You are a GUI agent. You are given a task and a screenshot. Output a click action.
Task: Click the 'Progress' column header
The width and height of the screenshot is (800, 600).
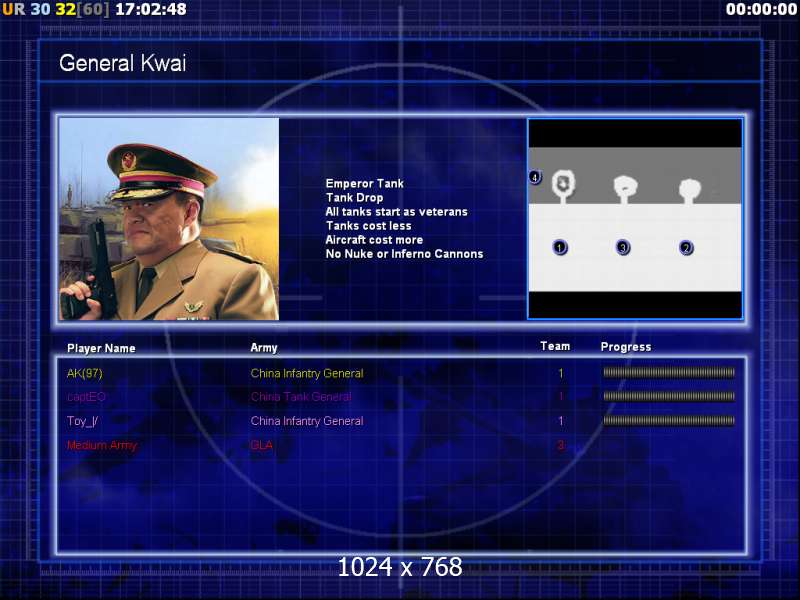point(626,347)
